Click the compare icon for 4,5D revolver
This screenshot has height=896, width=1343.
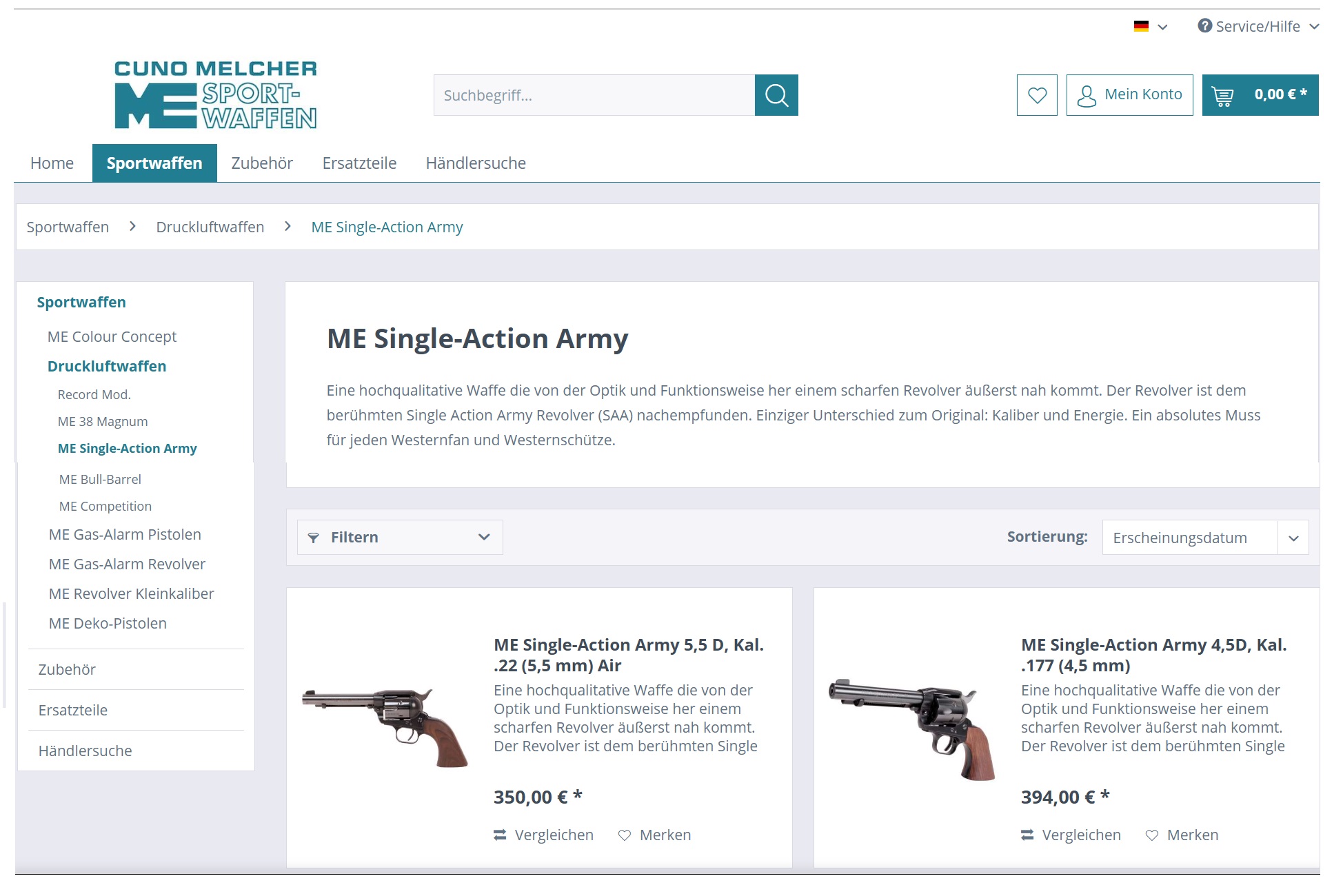[1027, 835]
